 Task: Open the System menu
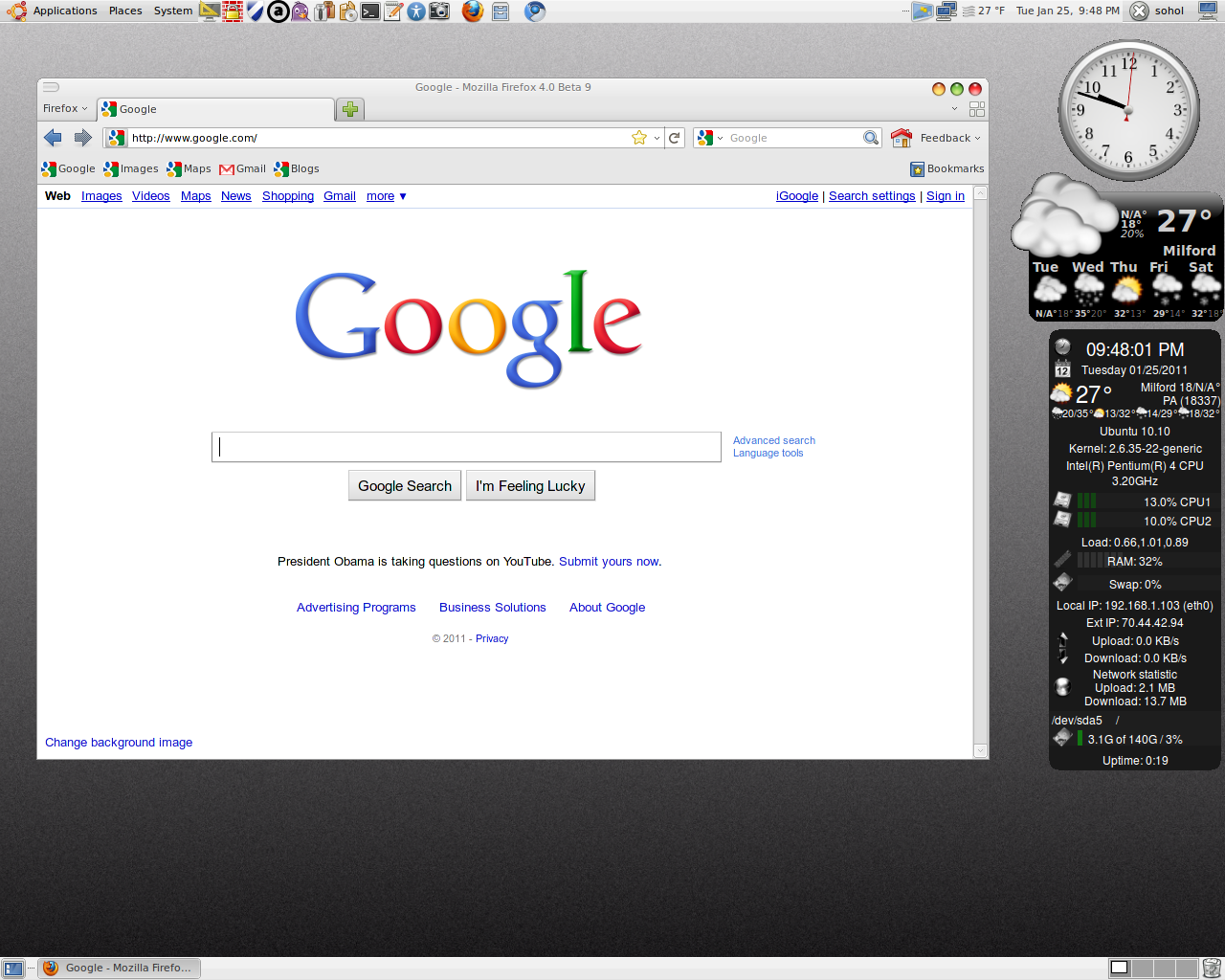tap(173, 11)
